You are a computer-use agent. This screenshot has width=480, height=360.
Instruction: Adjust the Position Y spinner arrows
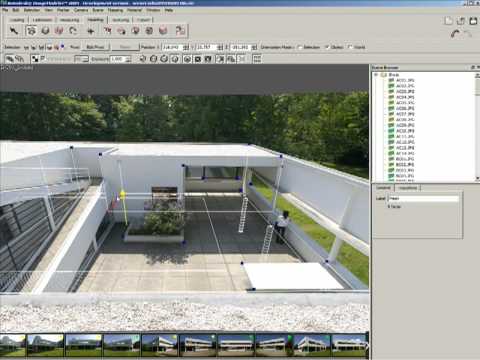220,47
